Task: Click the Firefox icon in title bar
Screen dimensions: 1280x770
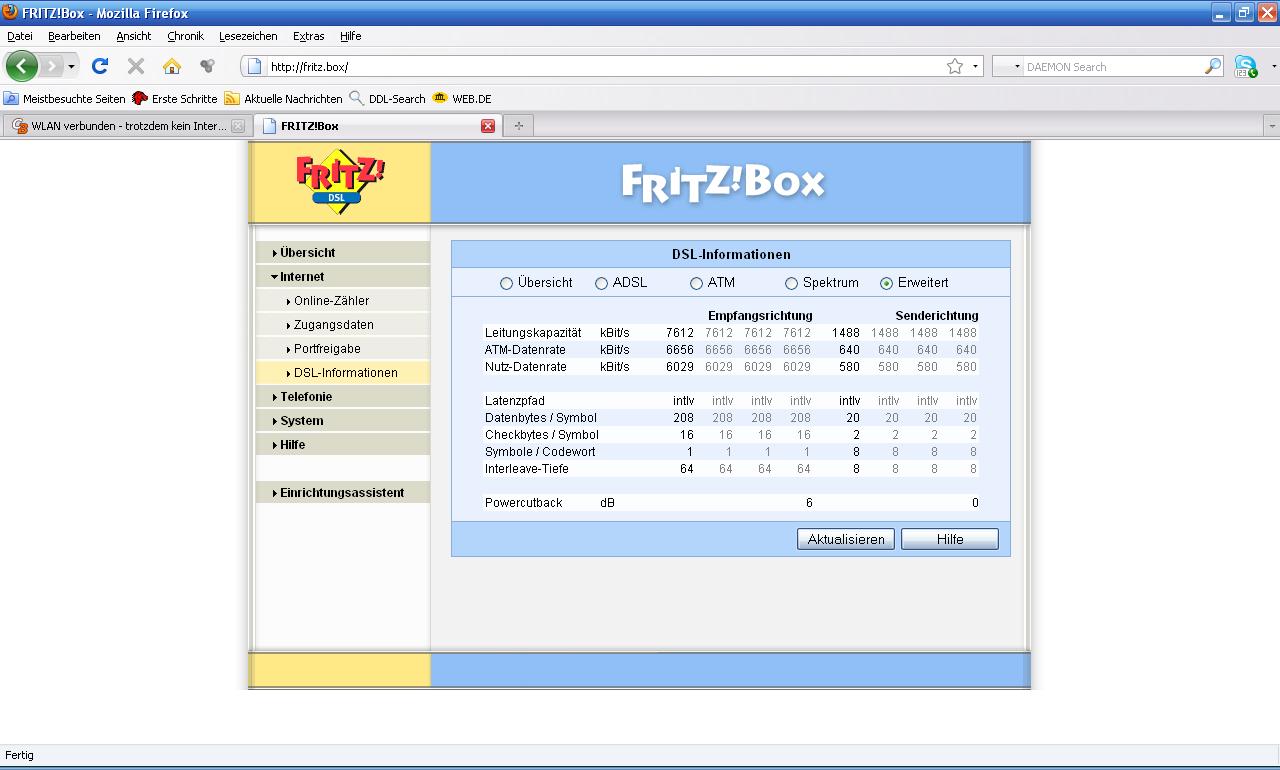Action: tap(10, 13)
